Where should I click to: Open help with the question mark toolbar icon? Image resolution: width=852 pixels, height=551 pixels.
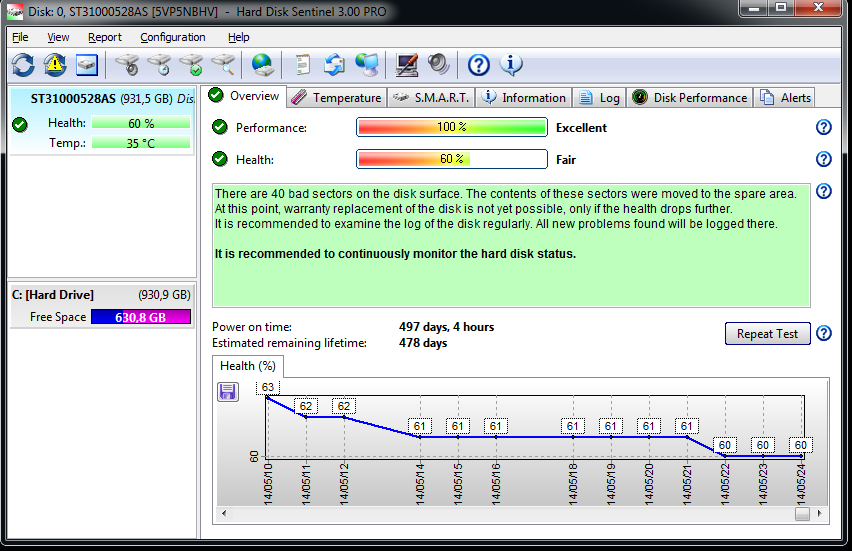click(x=479, y=65)
